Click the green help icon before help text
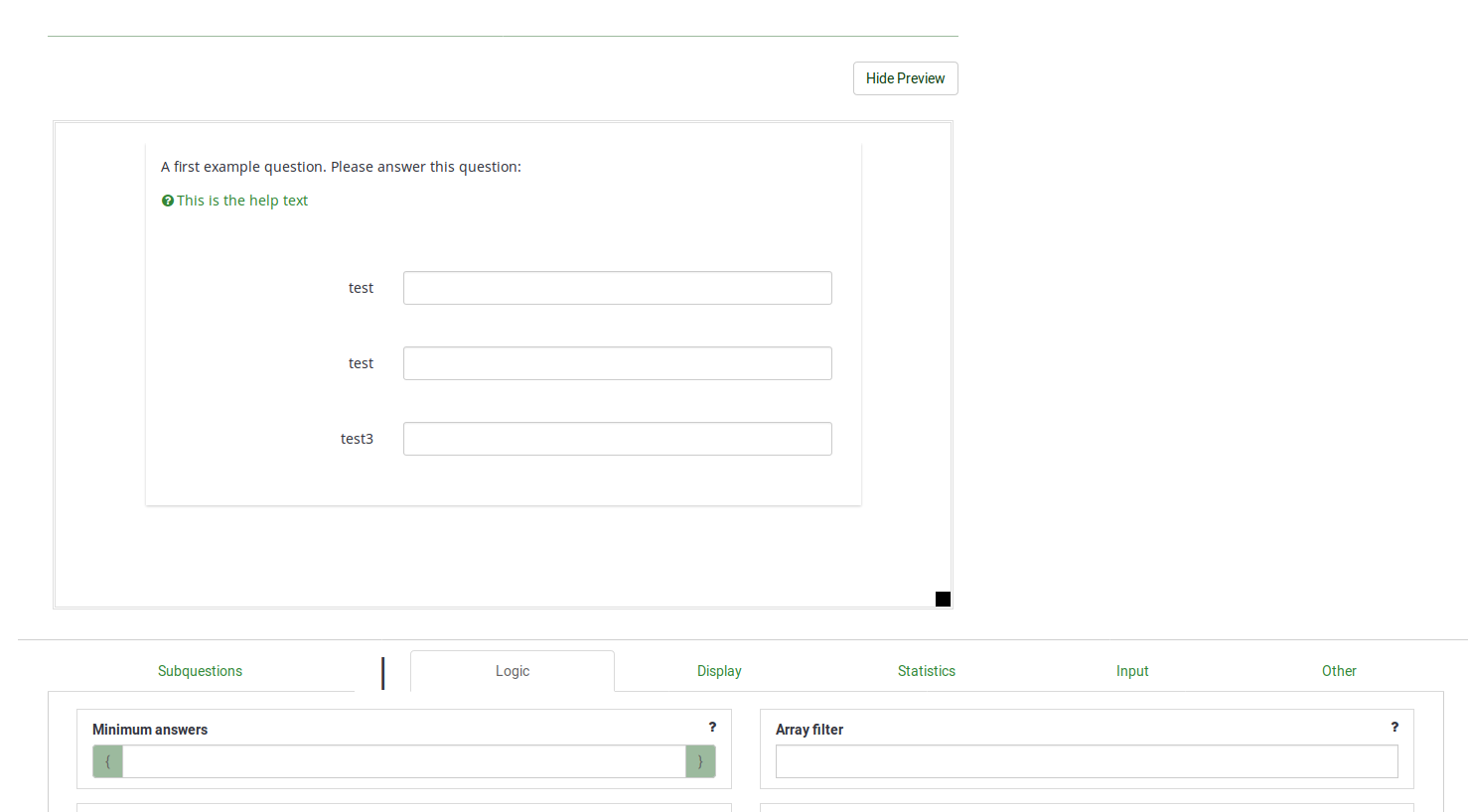This screenshot has width=1468, height=812. pos(168,201)
